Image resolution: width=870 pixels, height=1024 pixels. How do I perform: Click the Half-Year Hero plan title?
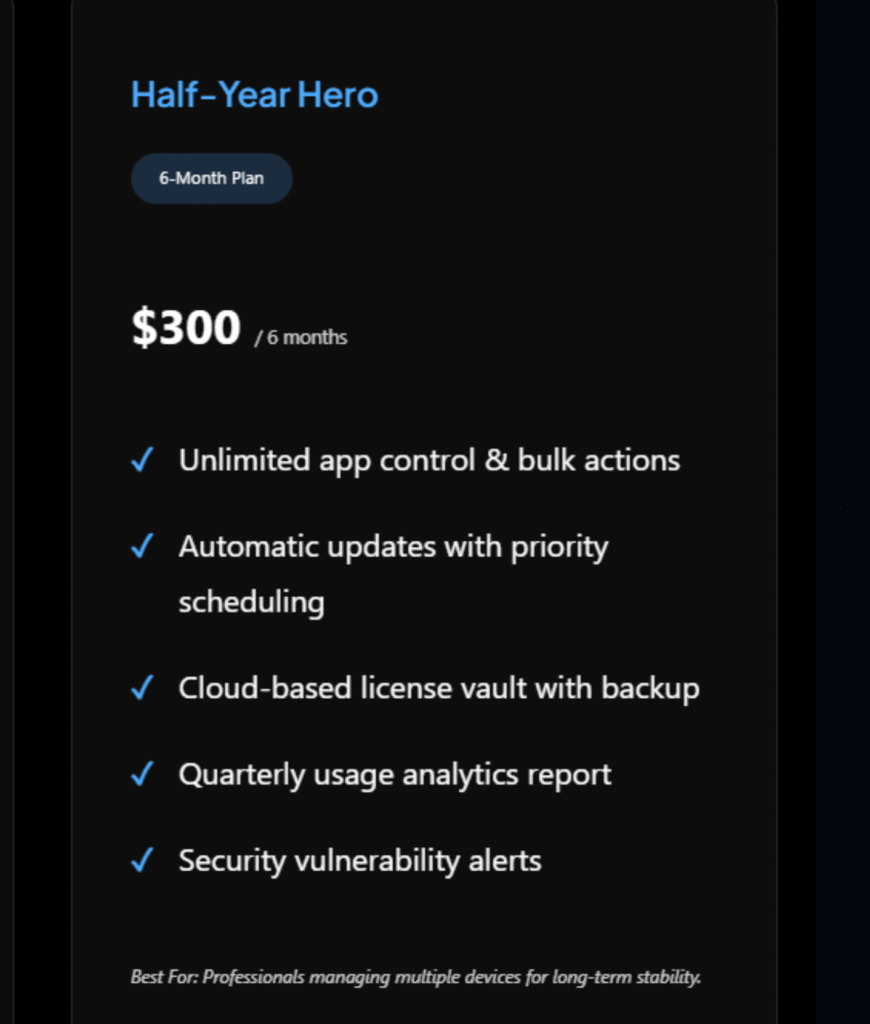click(x=254, y=95)
